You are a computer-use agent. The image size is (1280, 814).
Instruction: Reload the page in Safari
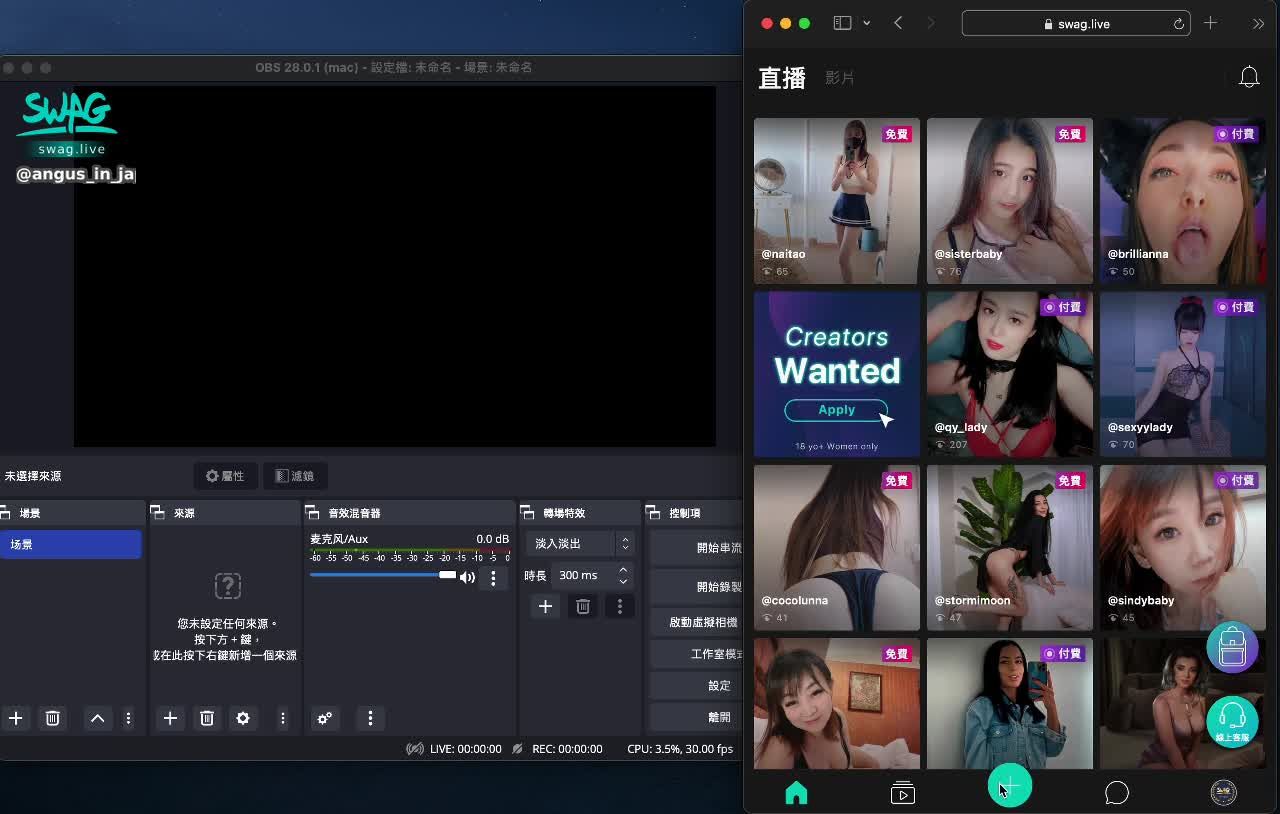tap(1179, 24)
